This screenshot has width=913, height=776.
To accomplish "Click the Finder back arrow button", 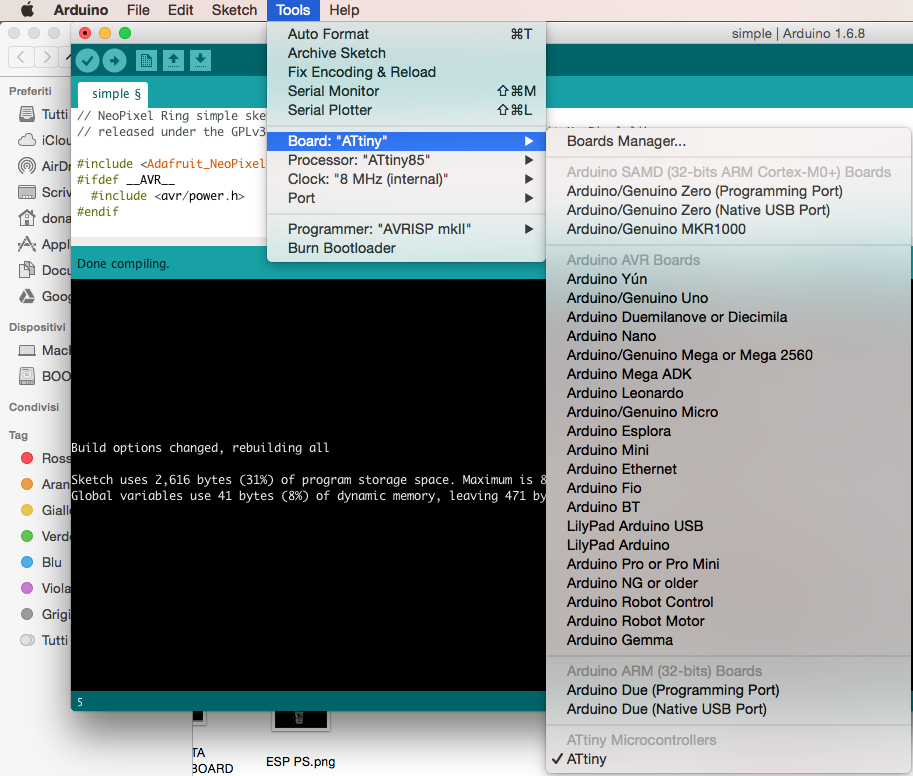I will tap(21, 57).
